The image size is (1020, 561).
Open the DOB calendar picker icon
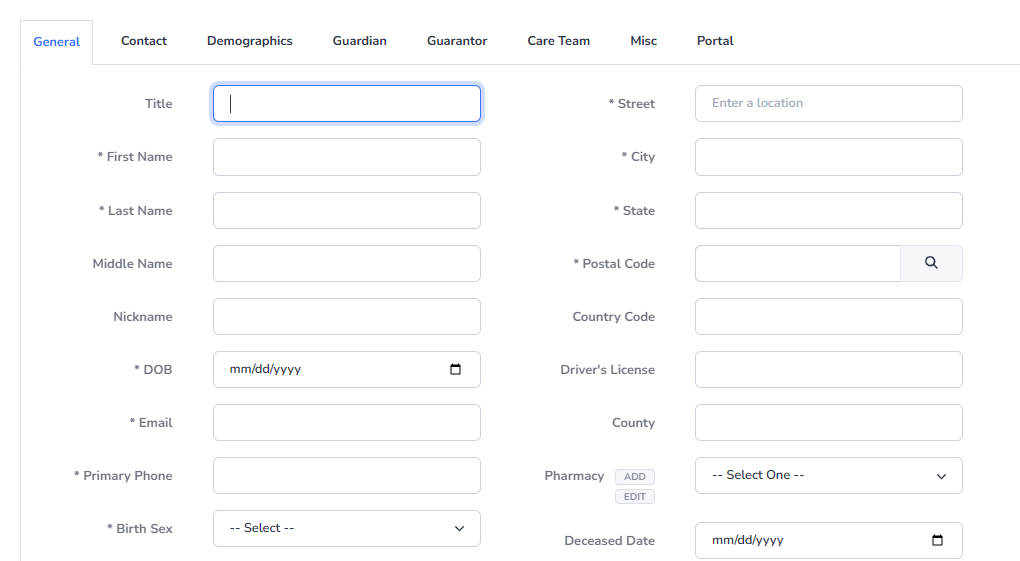click(456, 369)
